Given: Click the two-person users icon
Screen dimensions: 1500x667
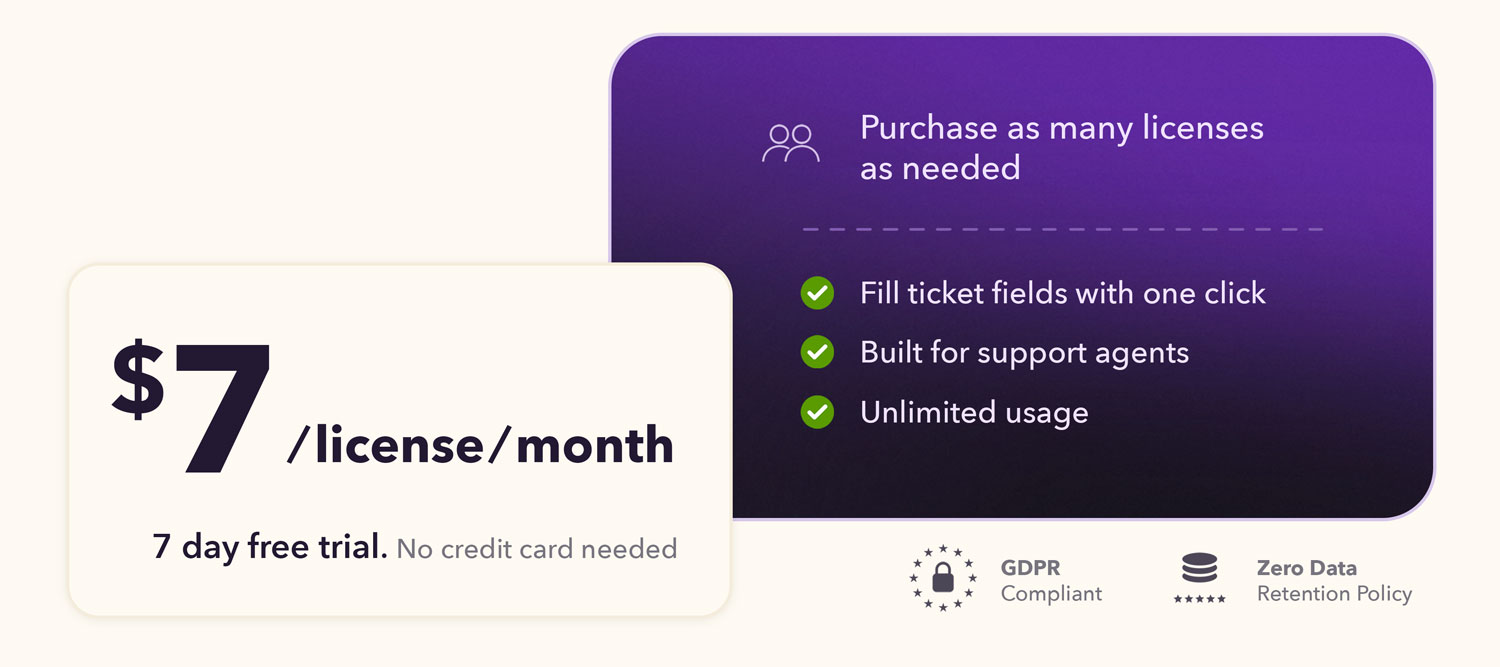Looking at the screenshot, I should tap(790, 143).
